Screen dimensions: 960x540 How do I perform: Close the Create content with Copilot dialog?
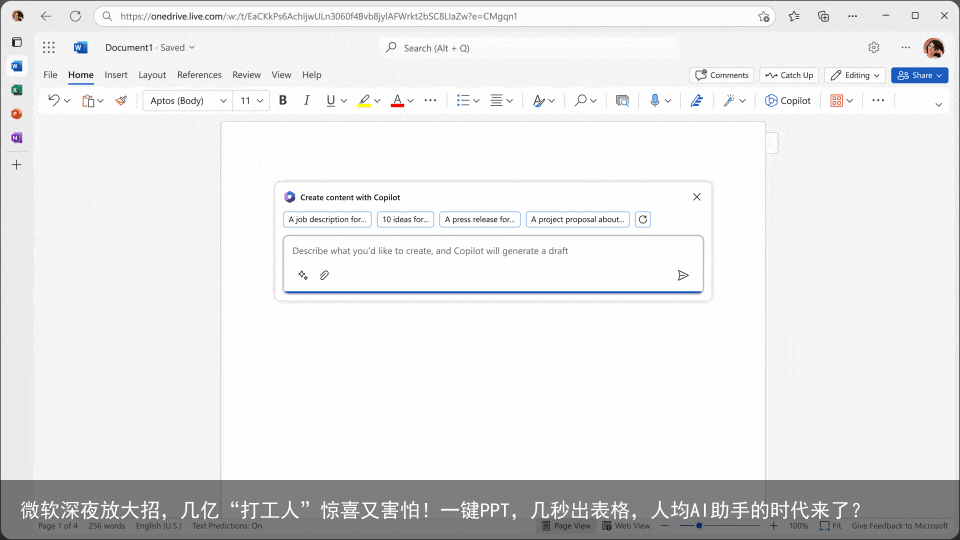point(697,197)
